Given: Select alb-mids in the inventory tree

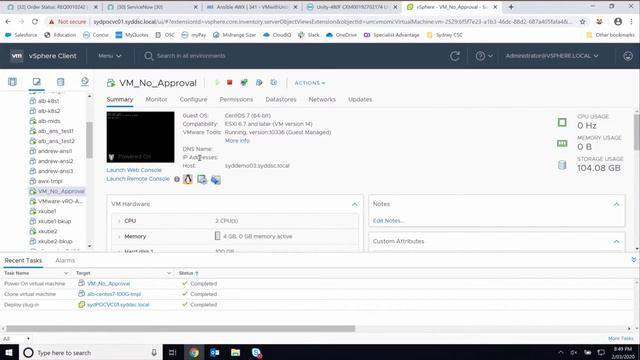Looking at the screenshot, I should tap(49, 121).
